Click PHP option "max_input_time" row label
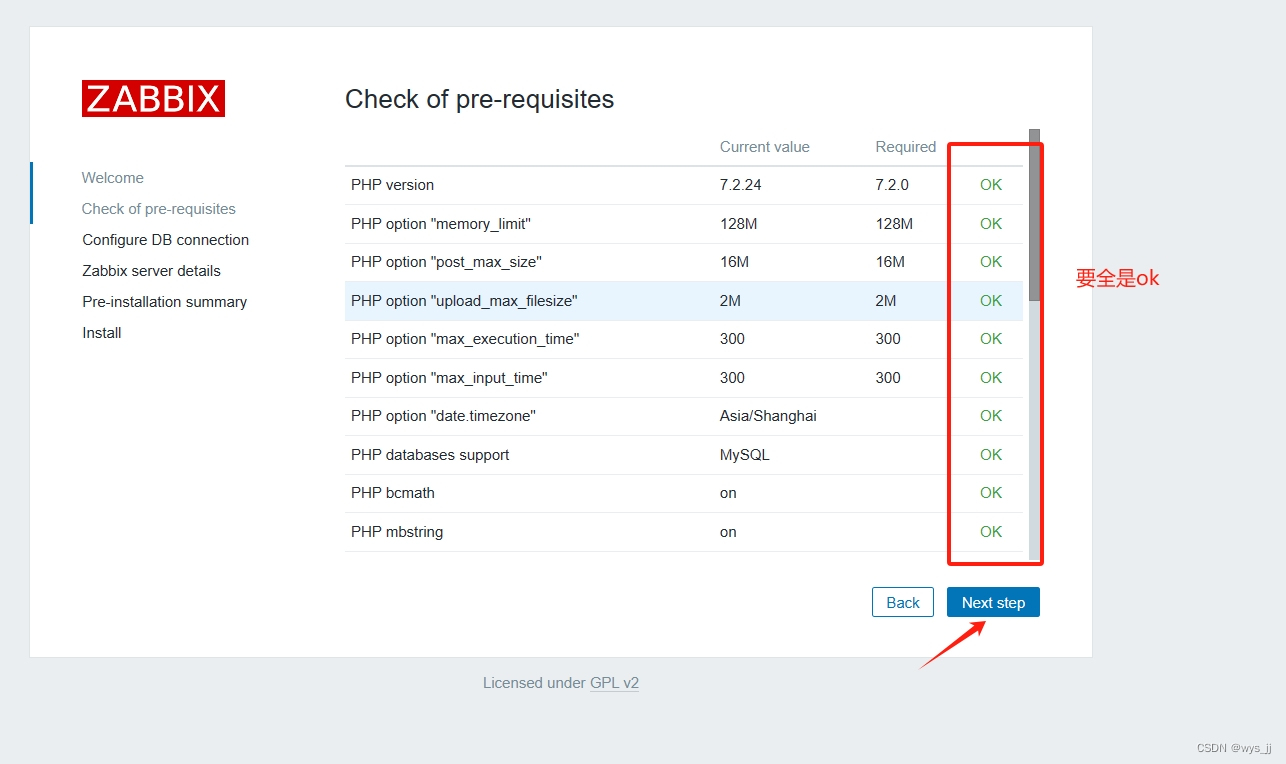The image size is (1286, 764). (450, 378)
